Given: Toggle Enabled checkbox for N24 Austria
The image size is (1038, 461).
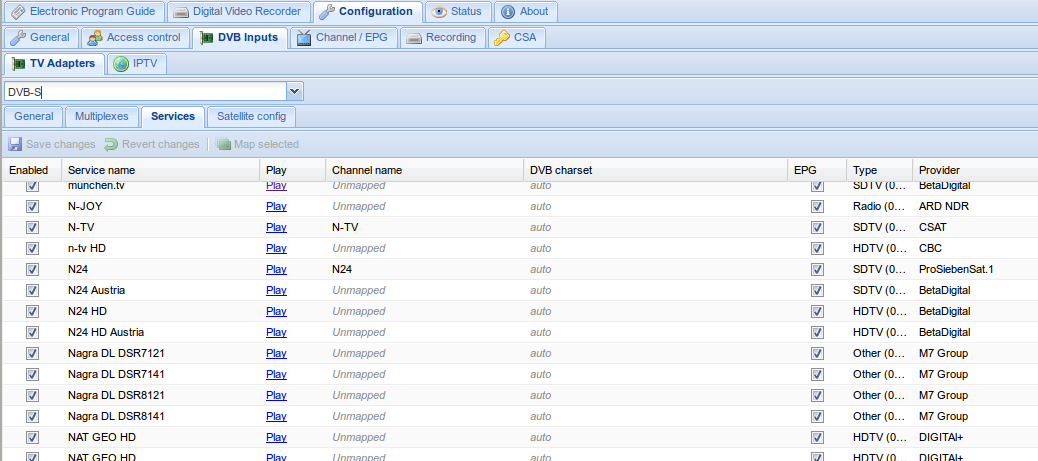Looking at the screenshot, I should [32, 291].
